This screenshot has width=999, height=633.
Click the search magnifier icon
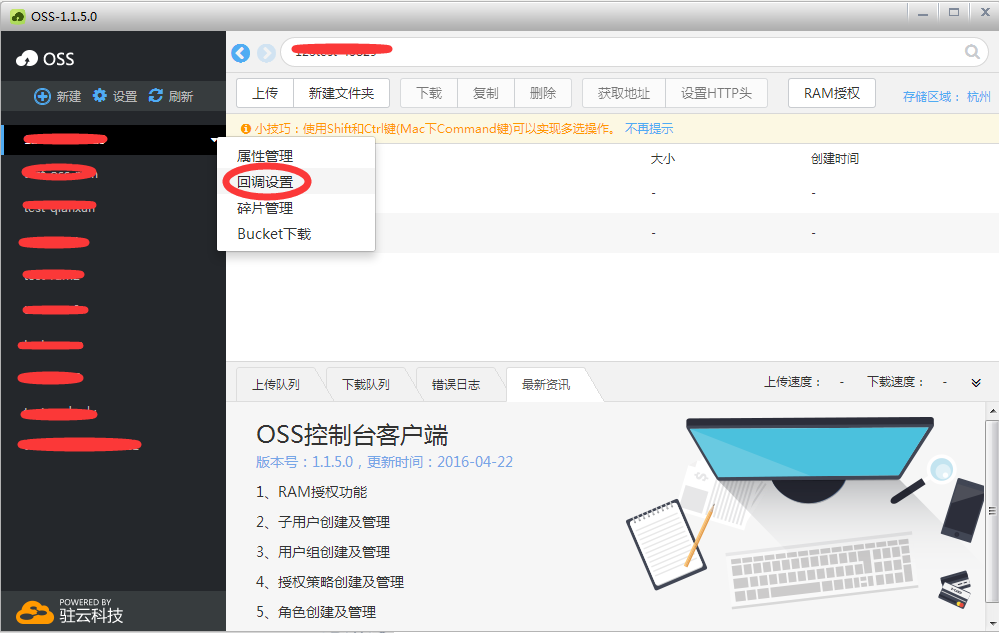972,52
